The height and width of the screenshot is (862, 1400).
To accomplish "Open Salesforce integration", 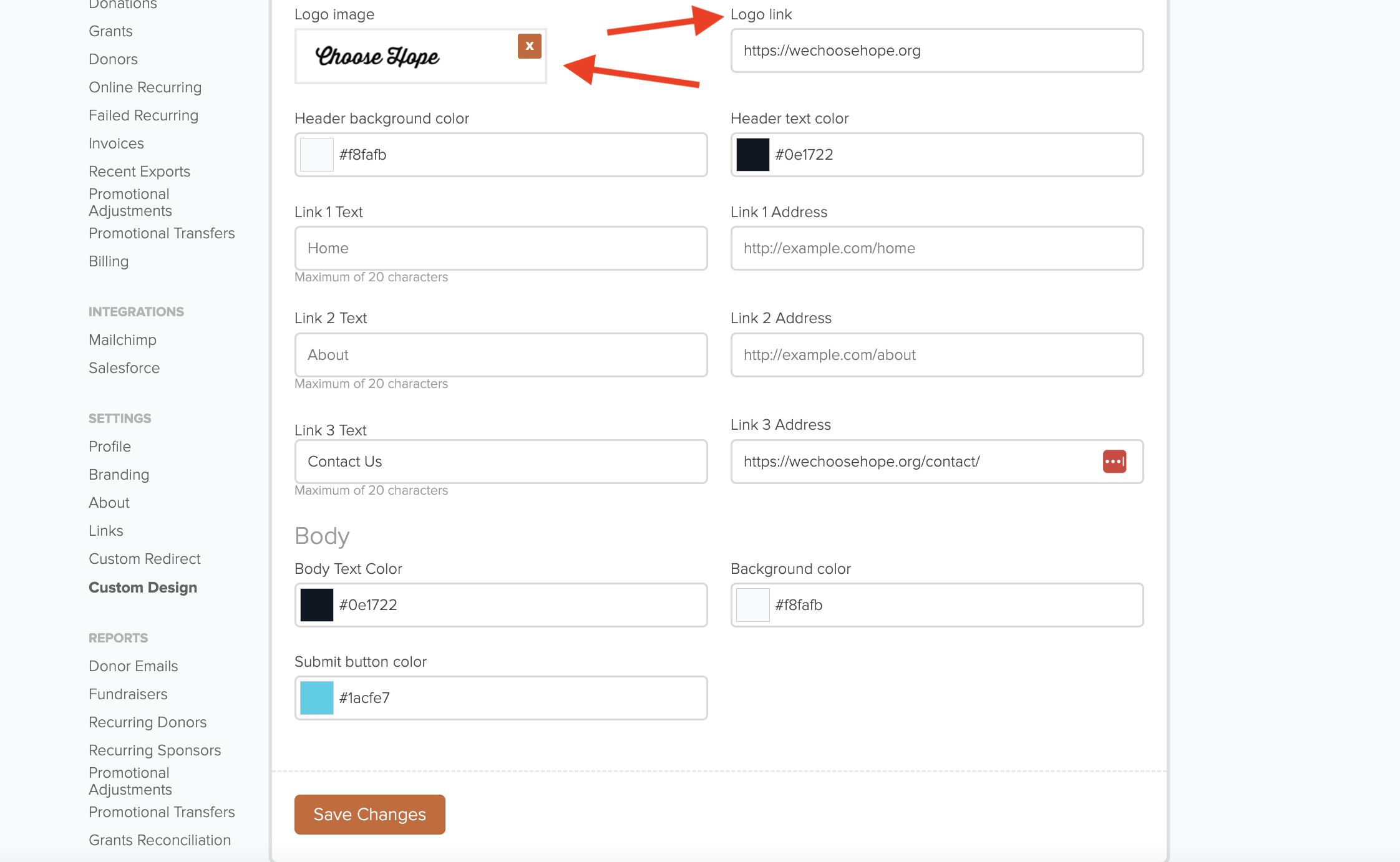I will (x=124, y=368).
